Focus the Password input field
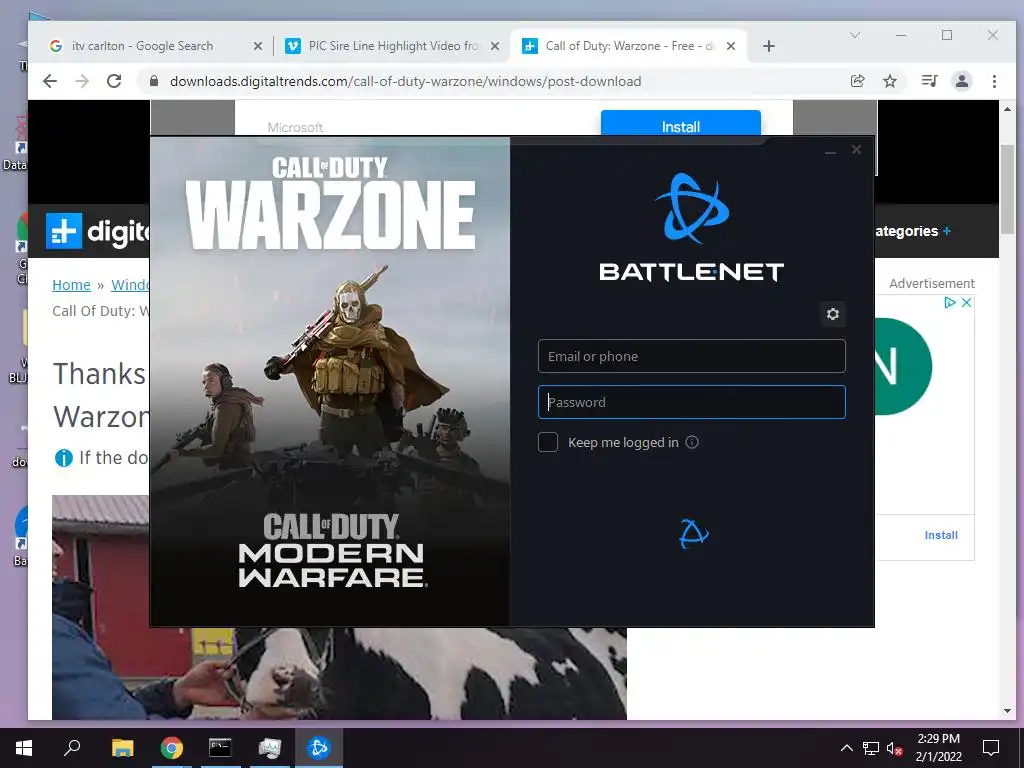The image size is (1024, 768). [x=692, y=402]
